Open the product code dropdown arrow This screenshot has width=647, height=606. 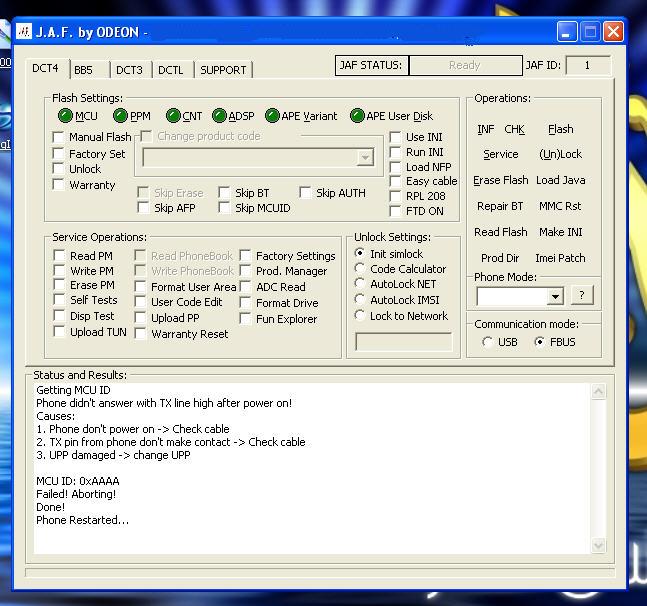tap(365, 158)
